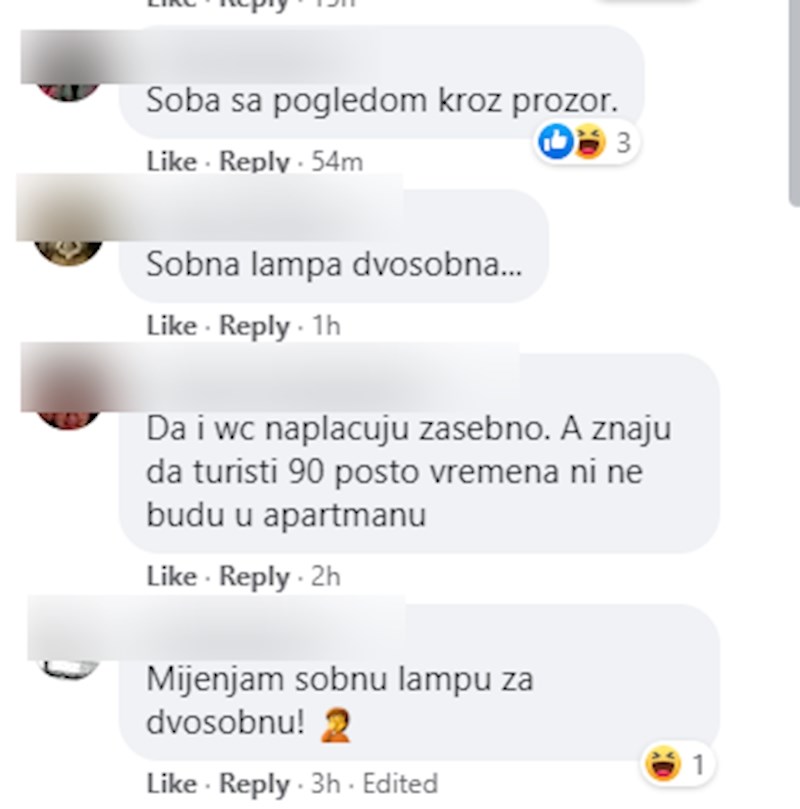Open the avatar beside the Sobna lampa dvosobna comment
The image size is (800, 809).
(x=68, y=253)
